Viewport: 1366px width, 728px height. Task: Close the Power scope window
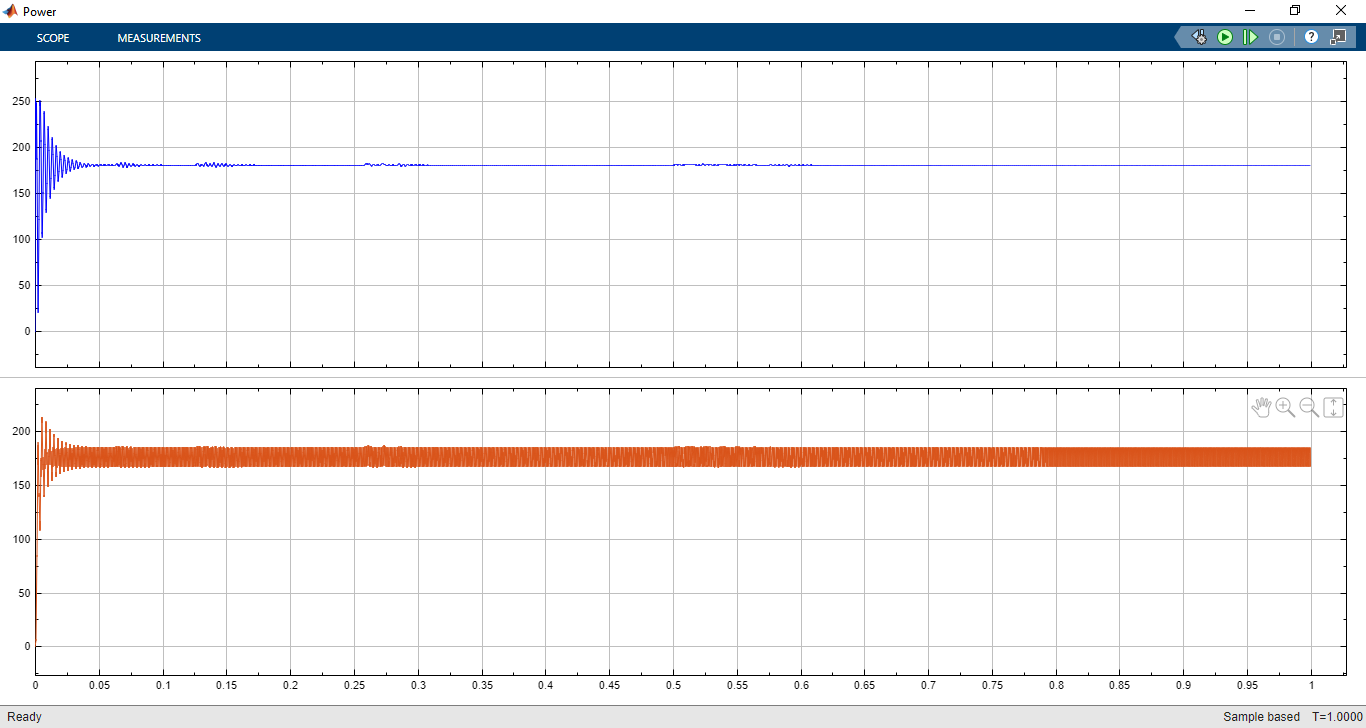point(1342,11)
